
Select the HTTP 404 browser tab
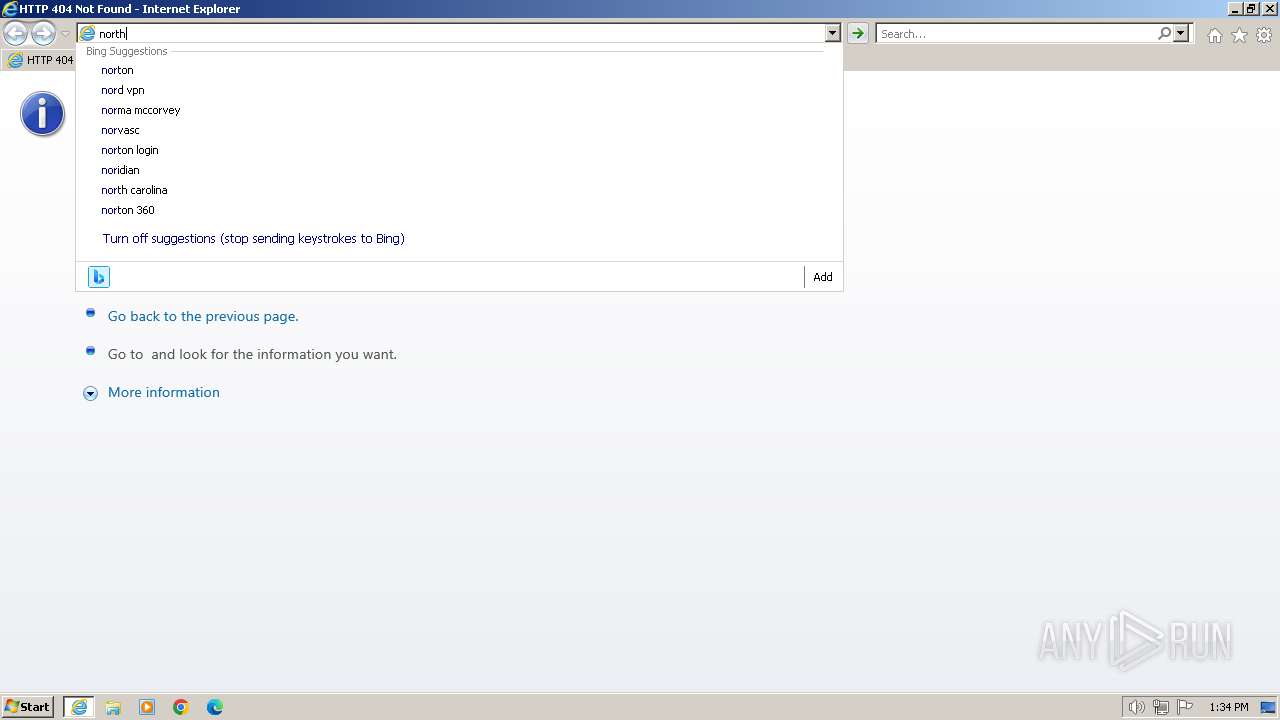(x=40, y=60)
